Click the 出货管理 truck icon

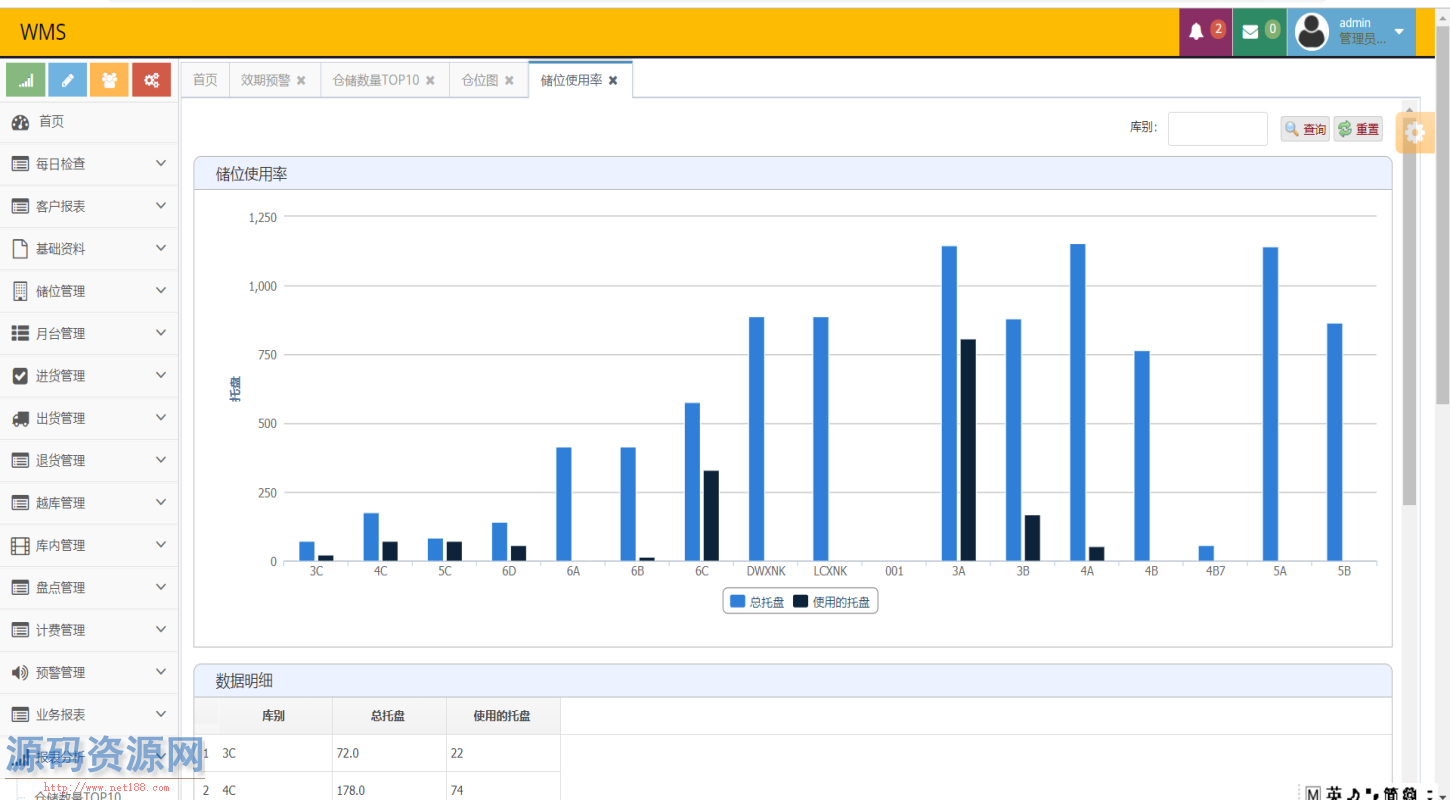pos(20,418)
